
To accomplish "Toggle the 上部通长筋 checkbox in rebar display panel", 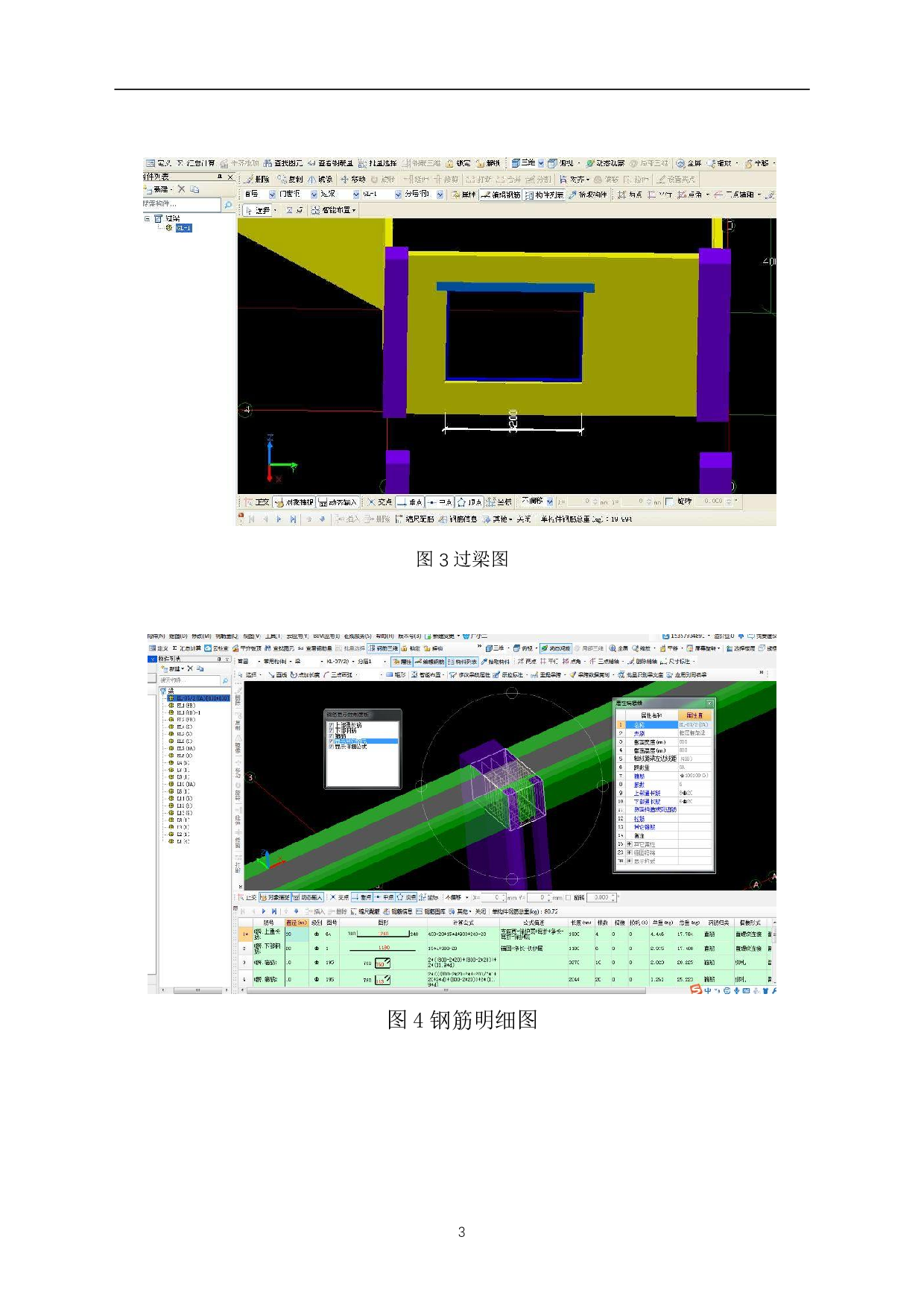I will click(x=331, y=725).
